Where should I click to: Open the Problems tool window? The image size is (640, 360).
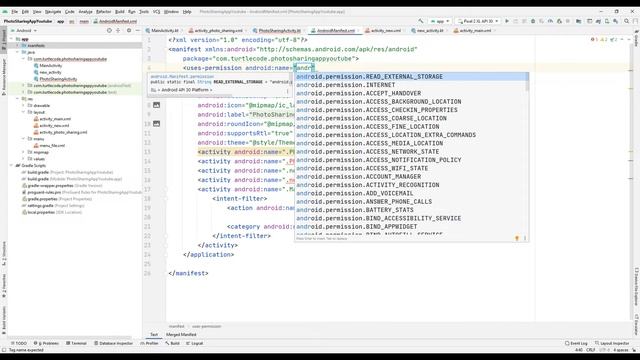pyautogui.click(x=47, y=343)
